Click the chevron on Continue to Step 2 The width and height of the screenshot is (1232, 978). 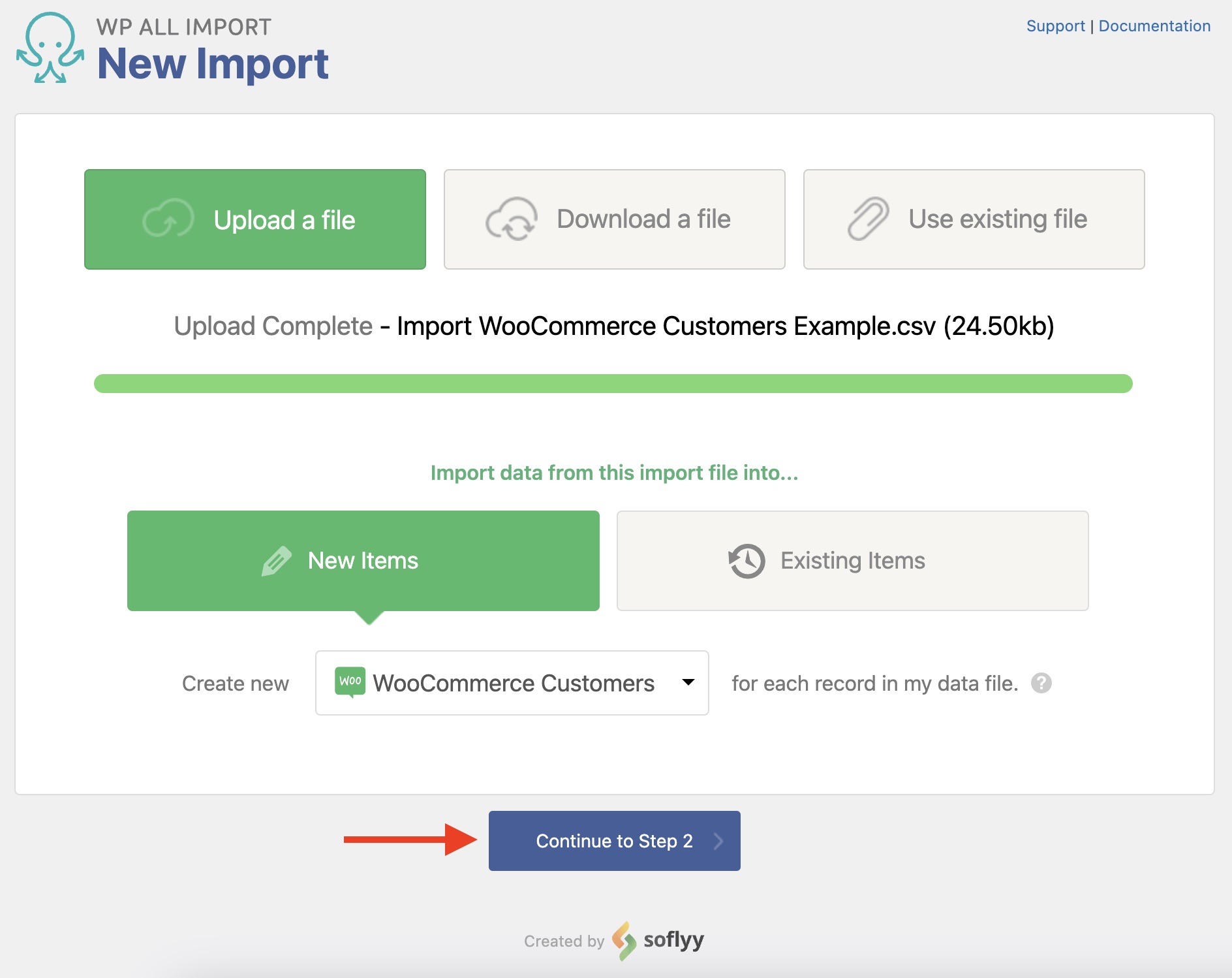pos(718,841)
